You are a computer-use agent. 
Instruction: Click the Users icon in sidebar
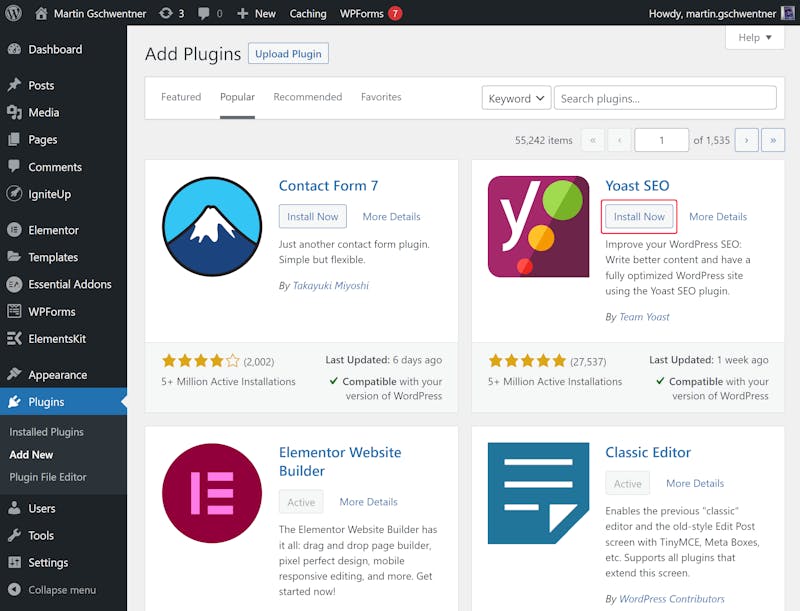pos(14,508)
